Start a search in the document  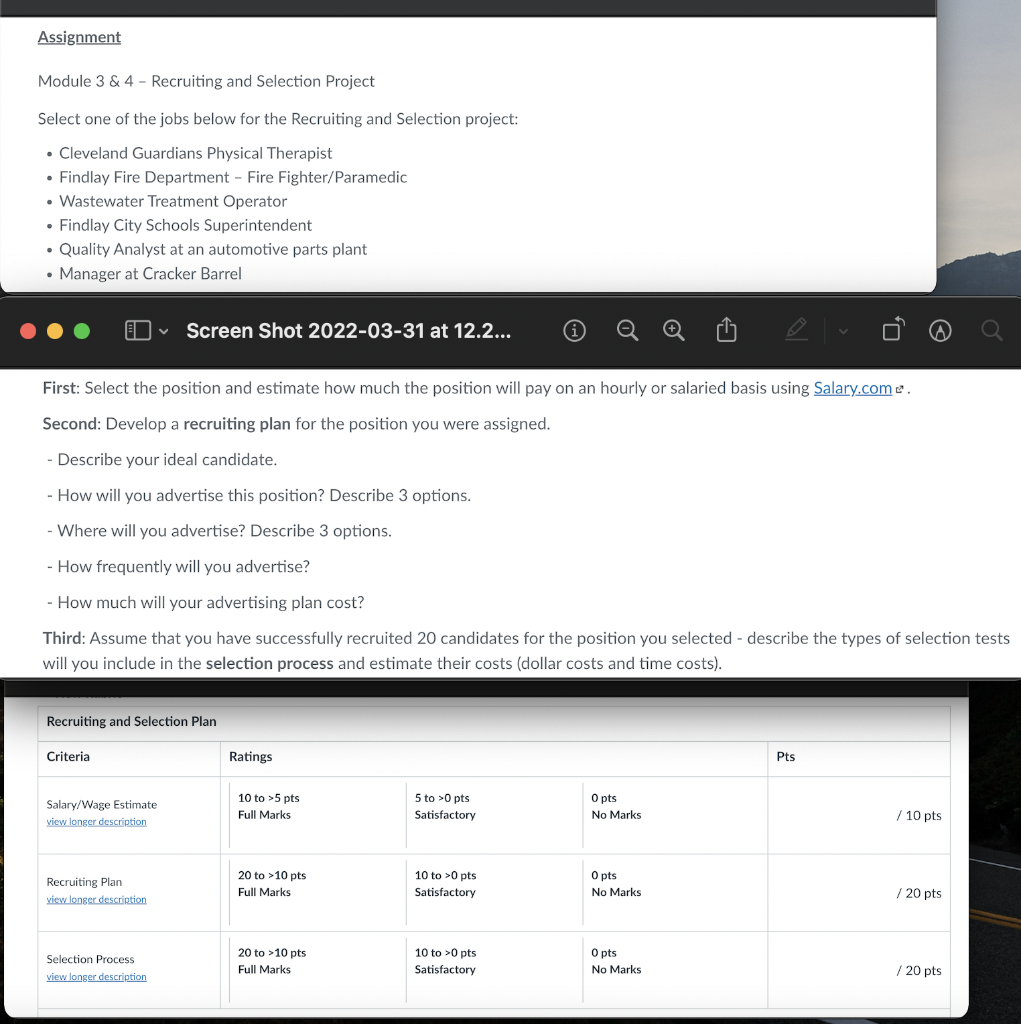tap(991, 330)
